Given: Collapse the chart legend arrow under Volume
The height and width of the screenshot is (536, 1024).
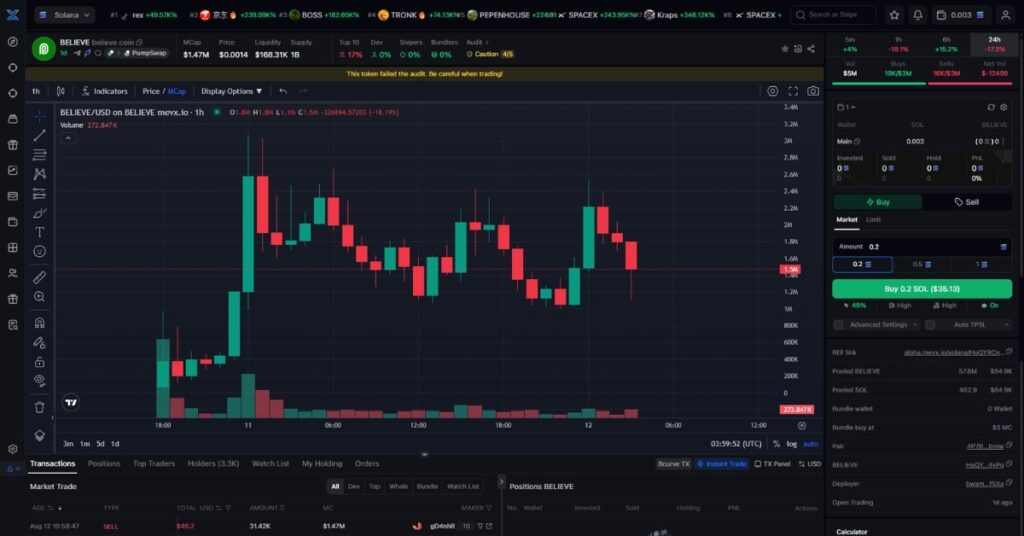Looking at the screenshot, I should (x=68, y=138).
